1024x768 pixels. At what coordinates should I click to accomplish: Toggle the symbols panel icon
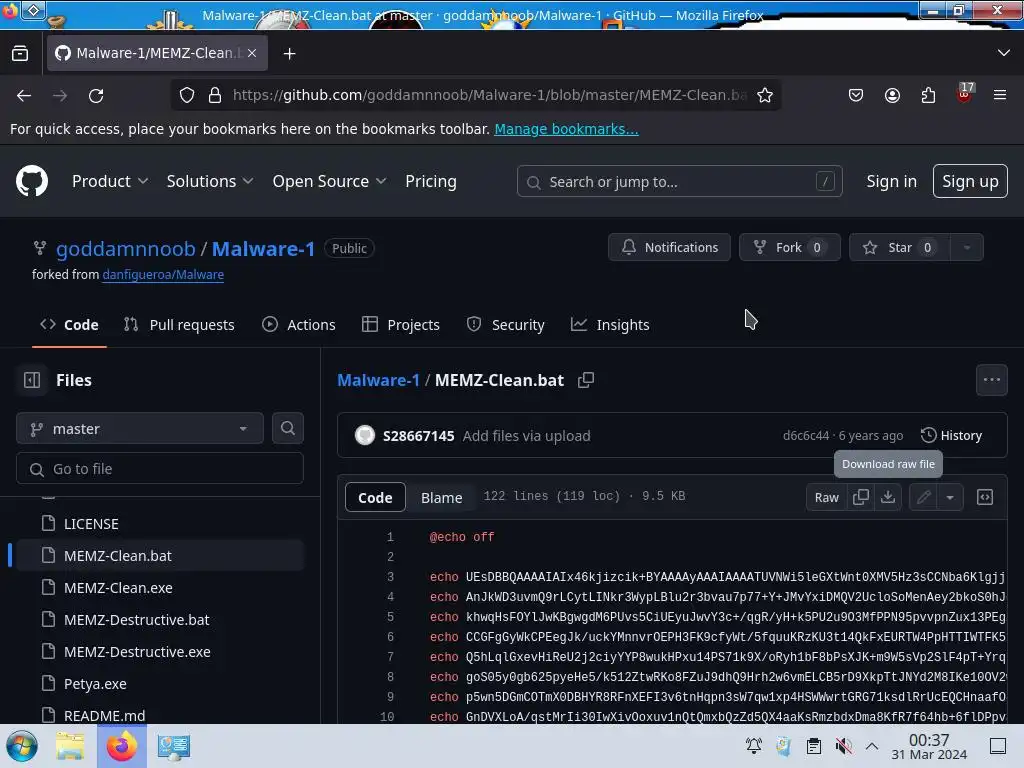[985, 498]
